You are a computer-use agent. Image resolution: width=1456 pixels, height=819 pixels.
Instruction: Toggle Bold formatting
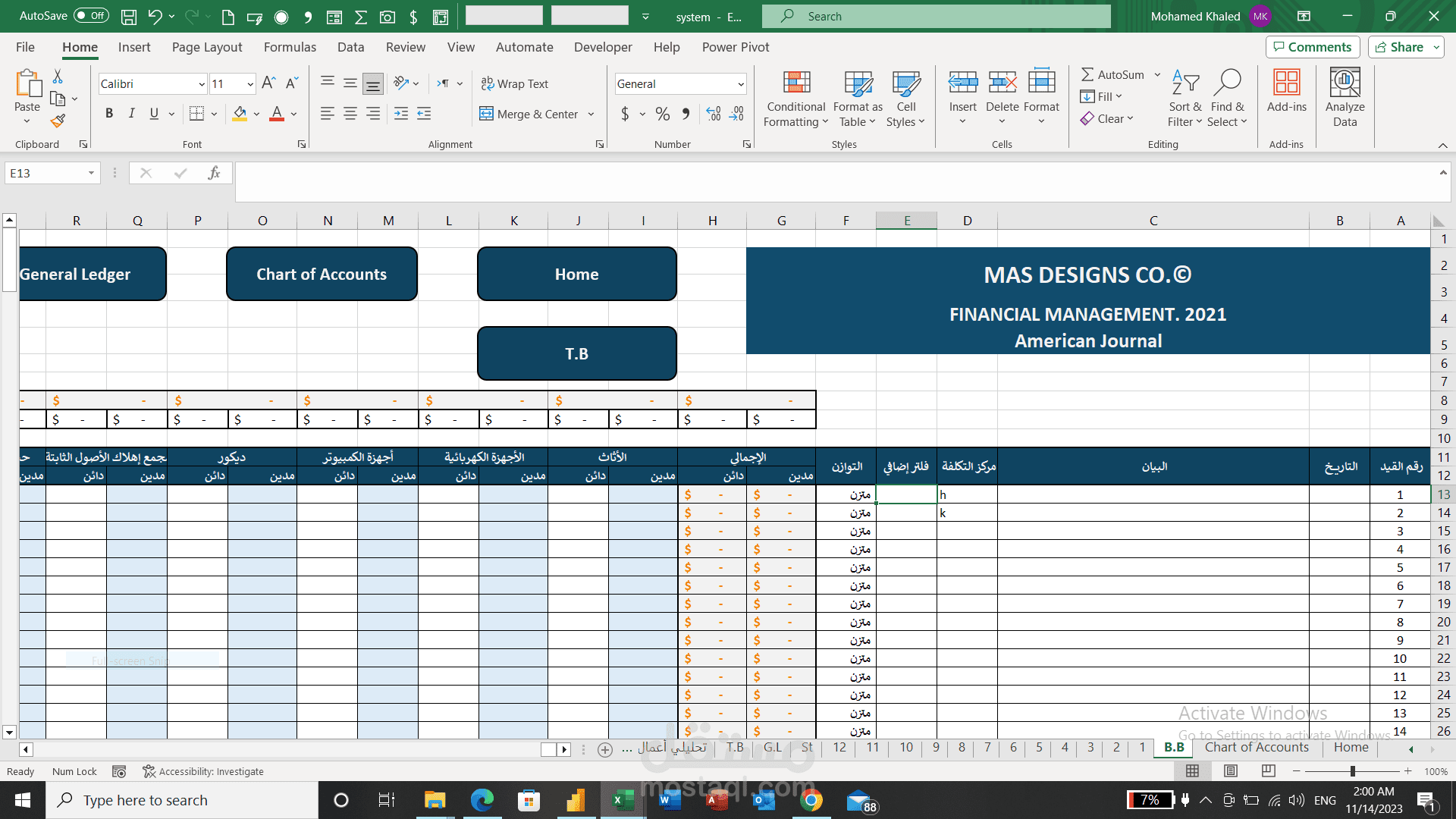109,114
